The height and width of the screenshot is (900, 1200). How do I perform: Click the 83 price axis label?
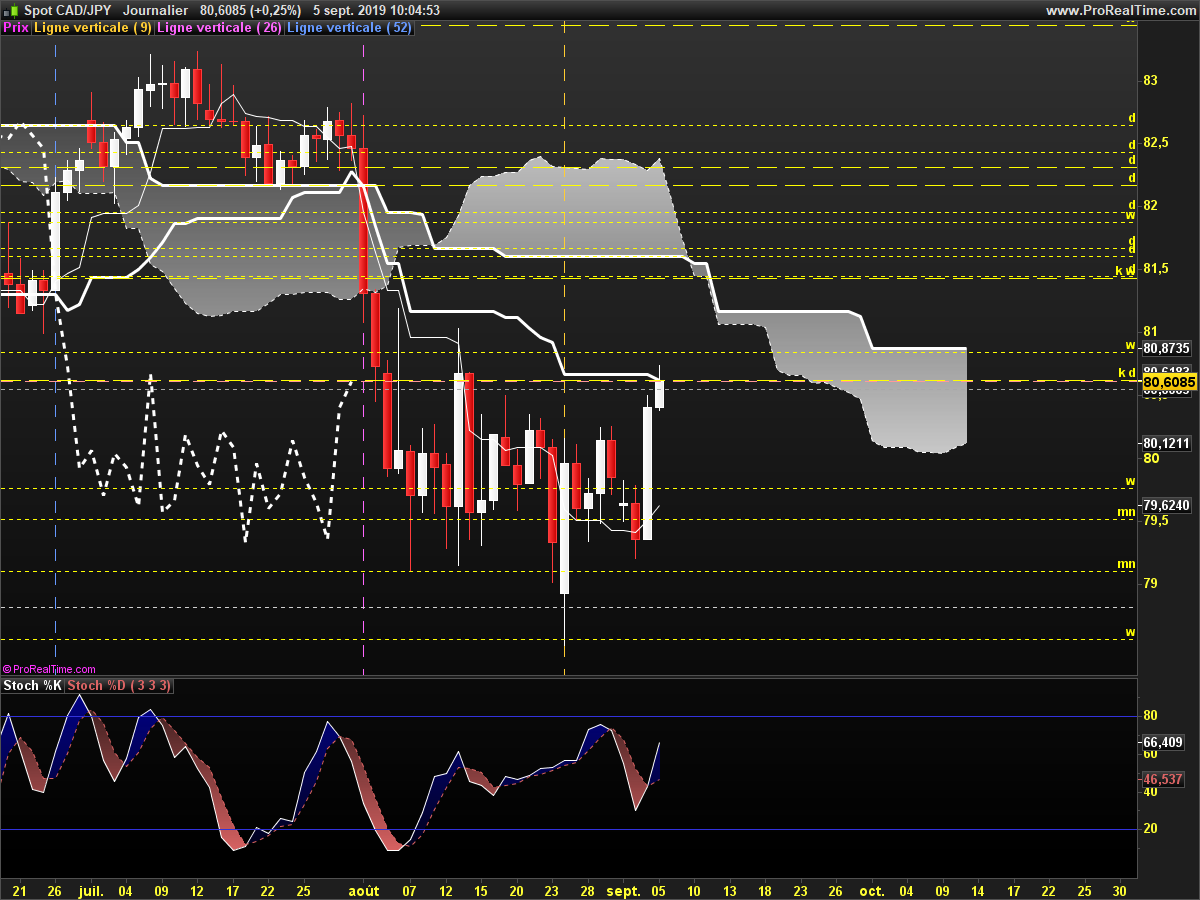1150,80
